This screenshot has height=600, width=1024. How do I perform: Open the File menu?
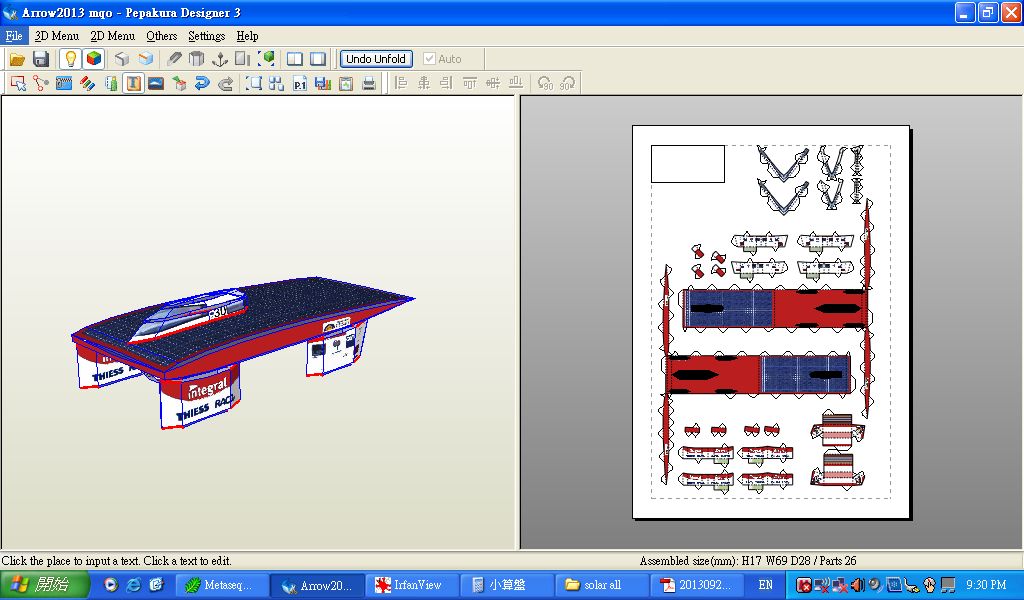[14, 36]
